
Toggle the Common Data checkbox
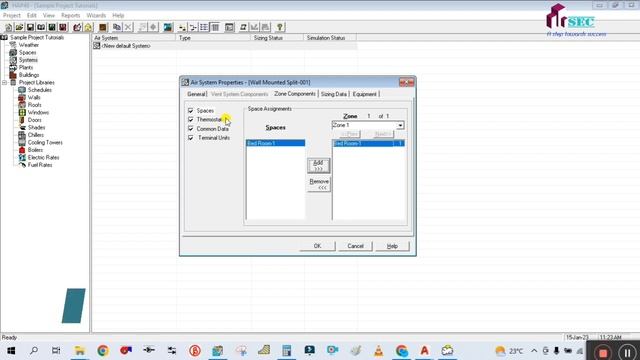pyautogui.click(x=191, y=129)
